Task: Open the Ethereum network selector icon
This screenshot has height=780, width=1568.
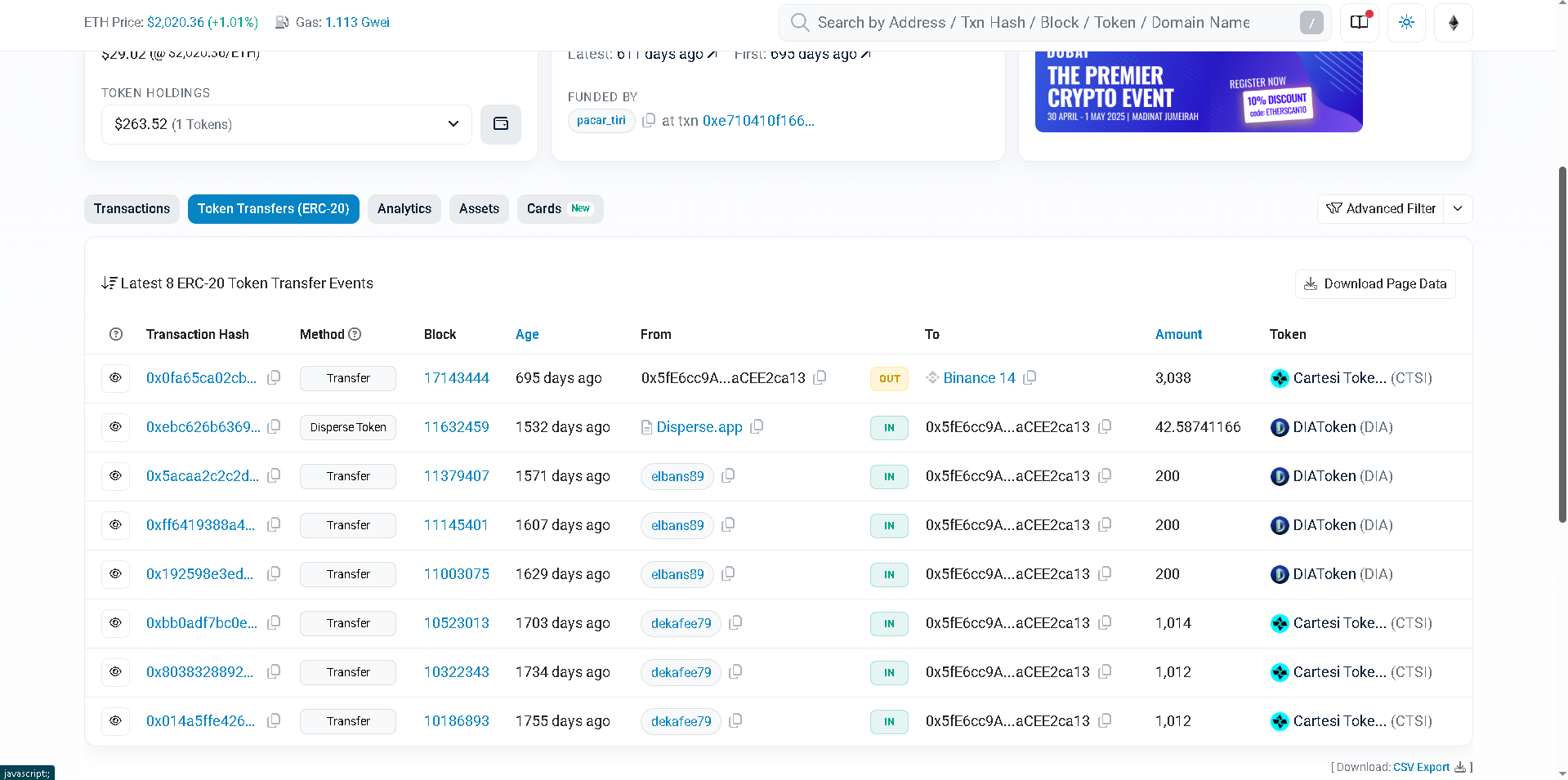Action: (1454, 23)
